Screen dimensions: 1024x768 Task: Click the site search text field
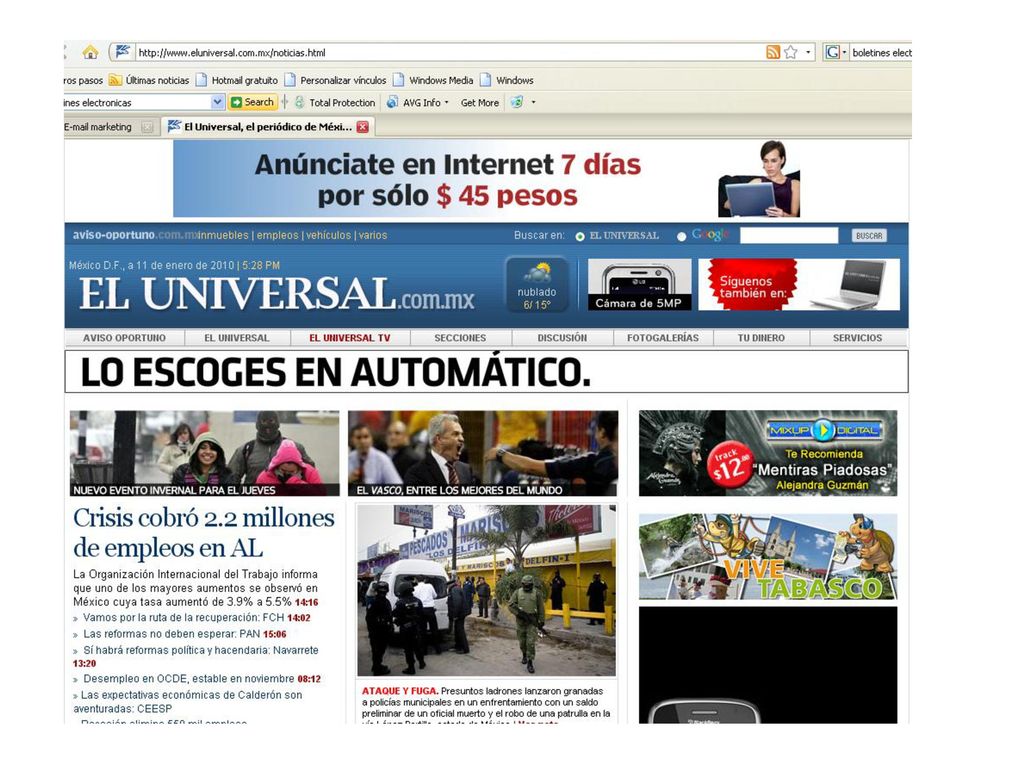click(789, 235)
